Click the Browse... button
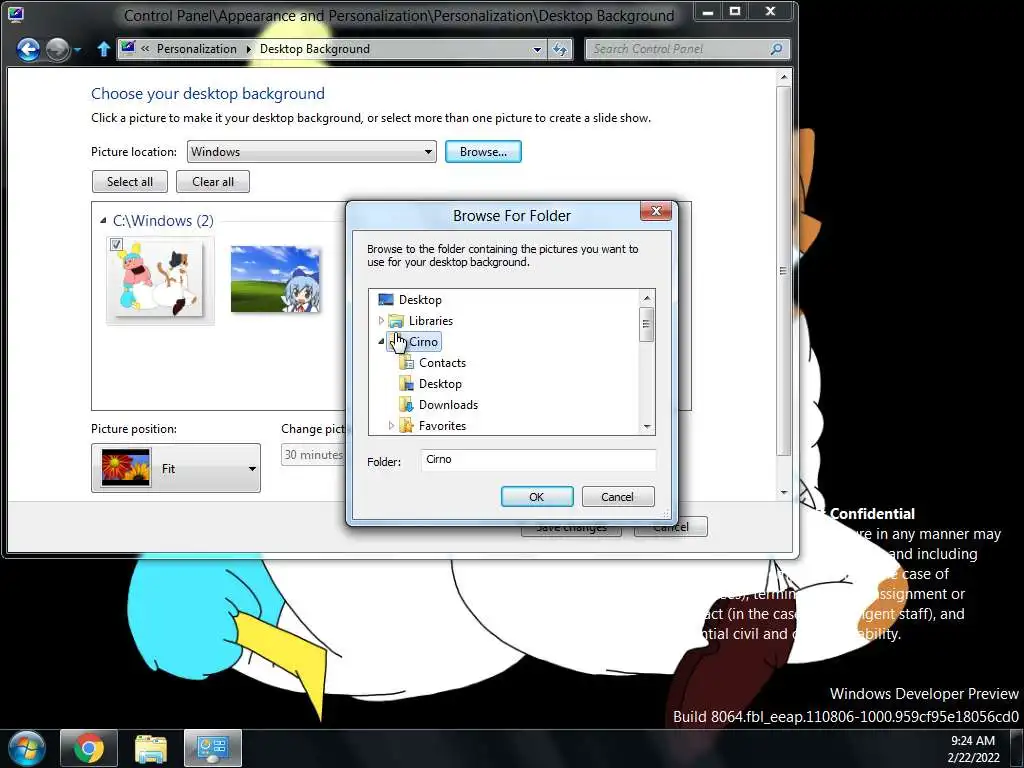This screenshot has width=1024, height=768. pyautogui.click(x=483, y=152)
